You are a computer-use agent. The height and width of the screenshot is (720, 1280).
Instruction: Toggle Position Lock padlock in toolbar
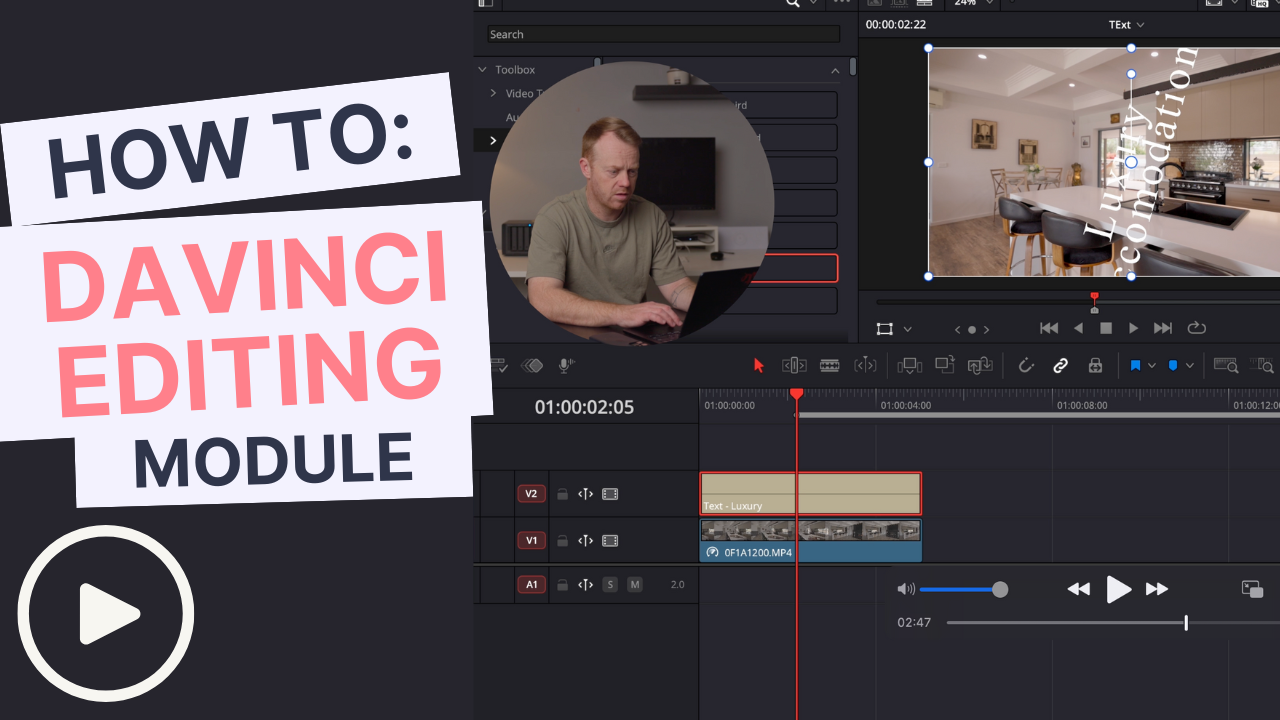point(1095,366)
